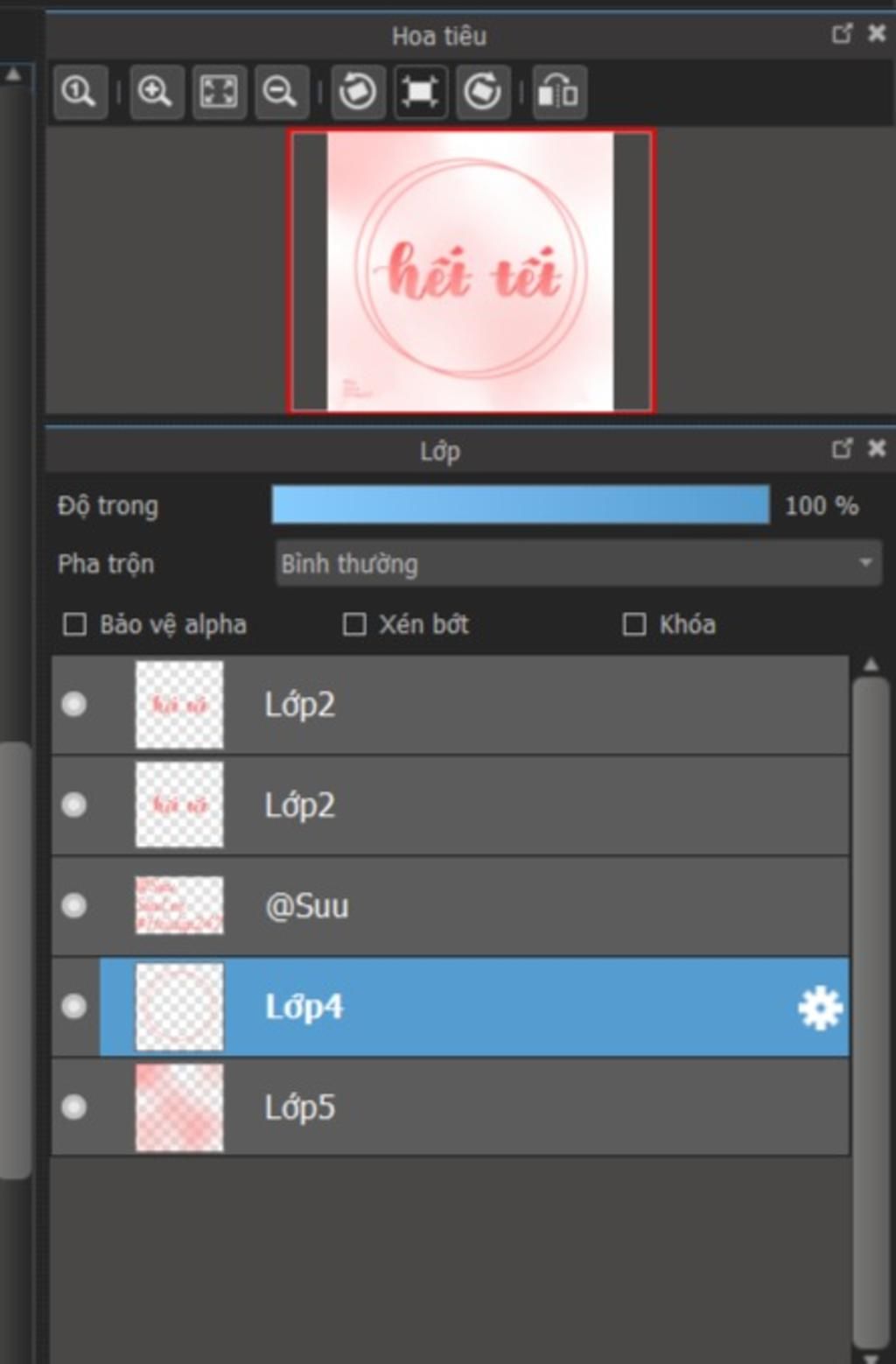Viewport: 896px width, 1364px height.
Task: Click the zoom out magnifier icon
Action: coord(281,92)
